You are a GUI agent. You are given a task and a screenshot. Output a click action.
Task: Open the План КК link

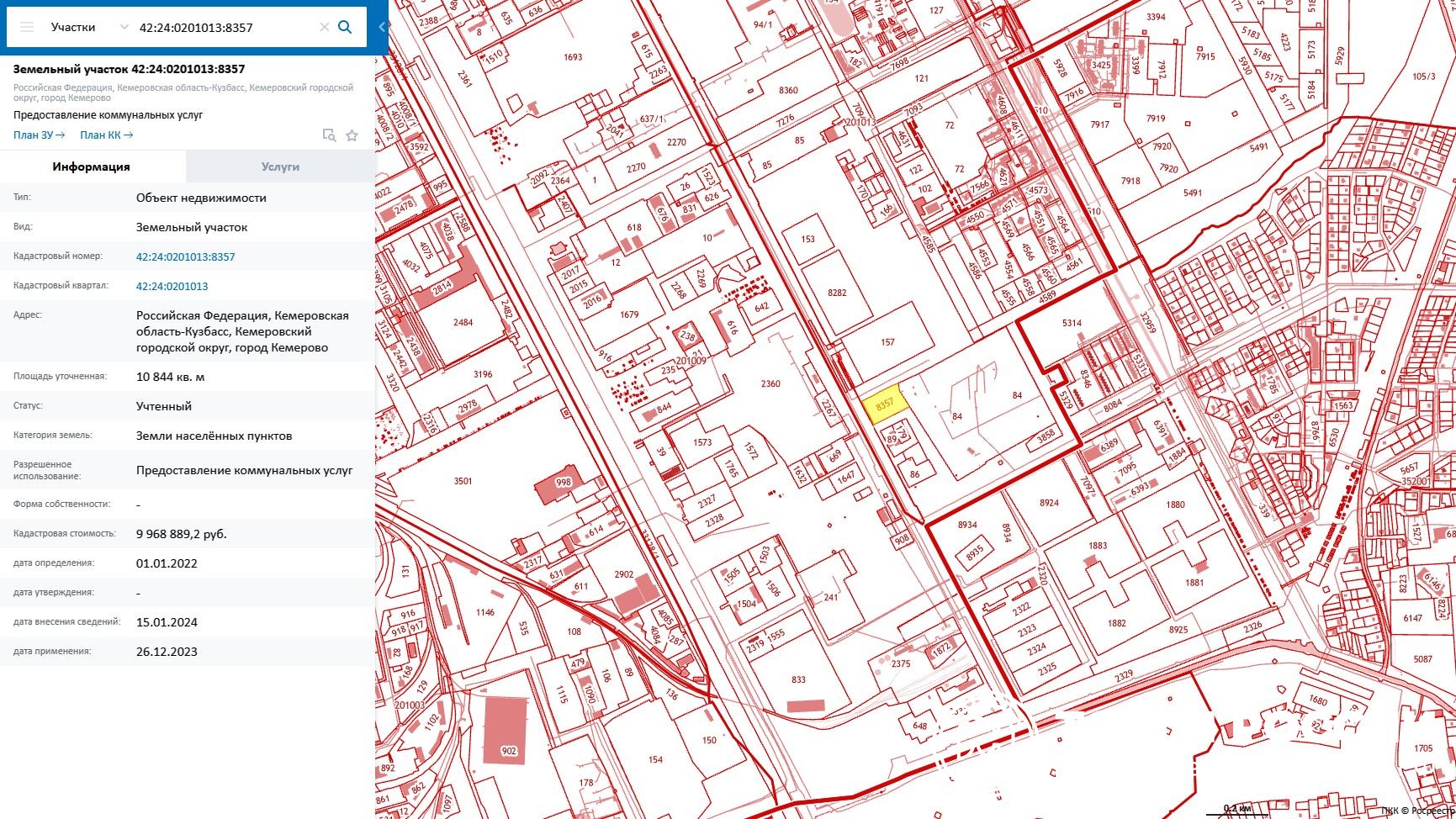coord(106,135)
